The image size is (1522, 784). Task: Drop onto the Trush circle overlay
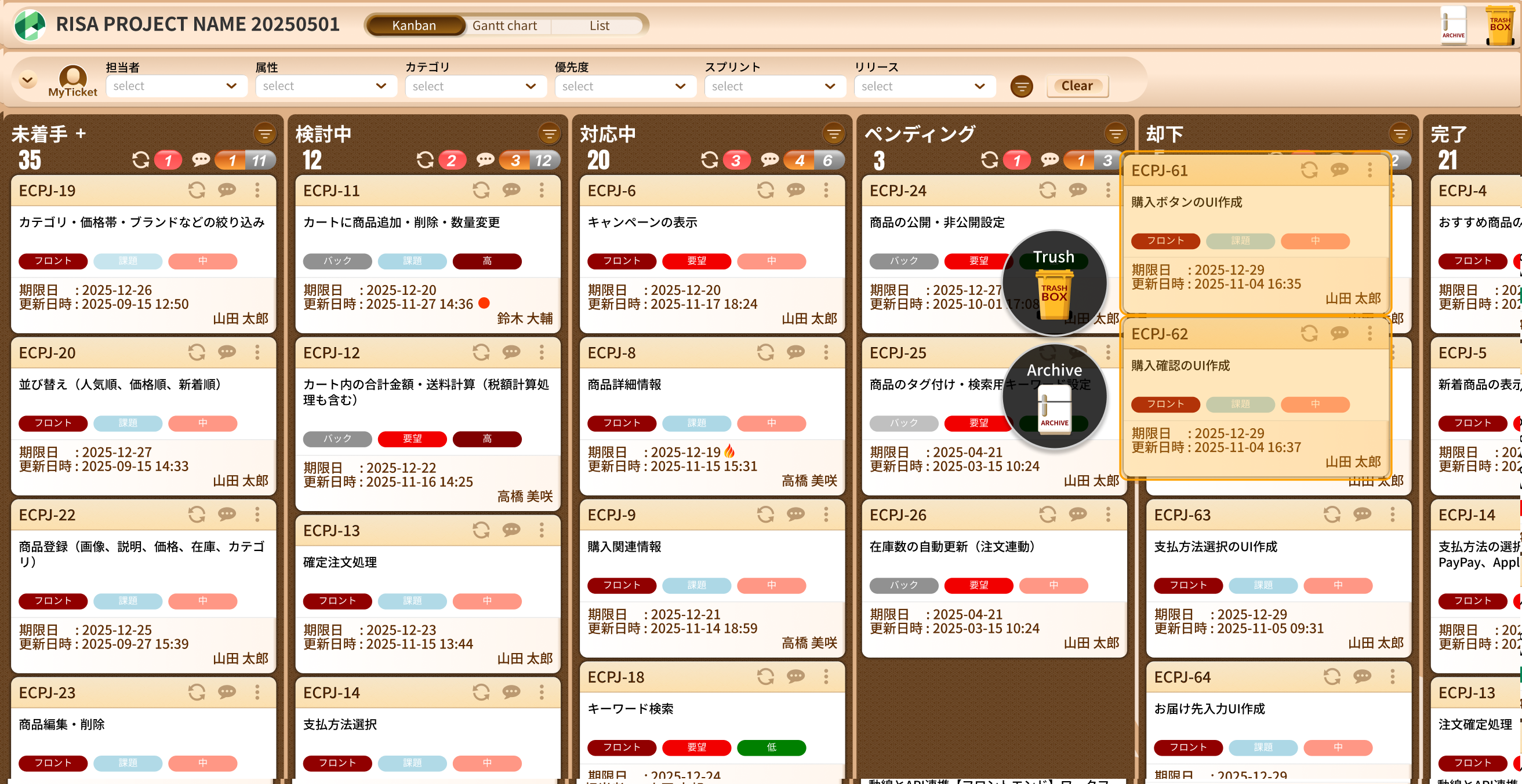(x=1054, y=282)
